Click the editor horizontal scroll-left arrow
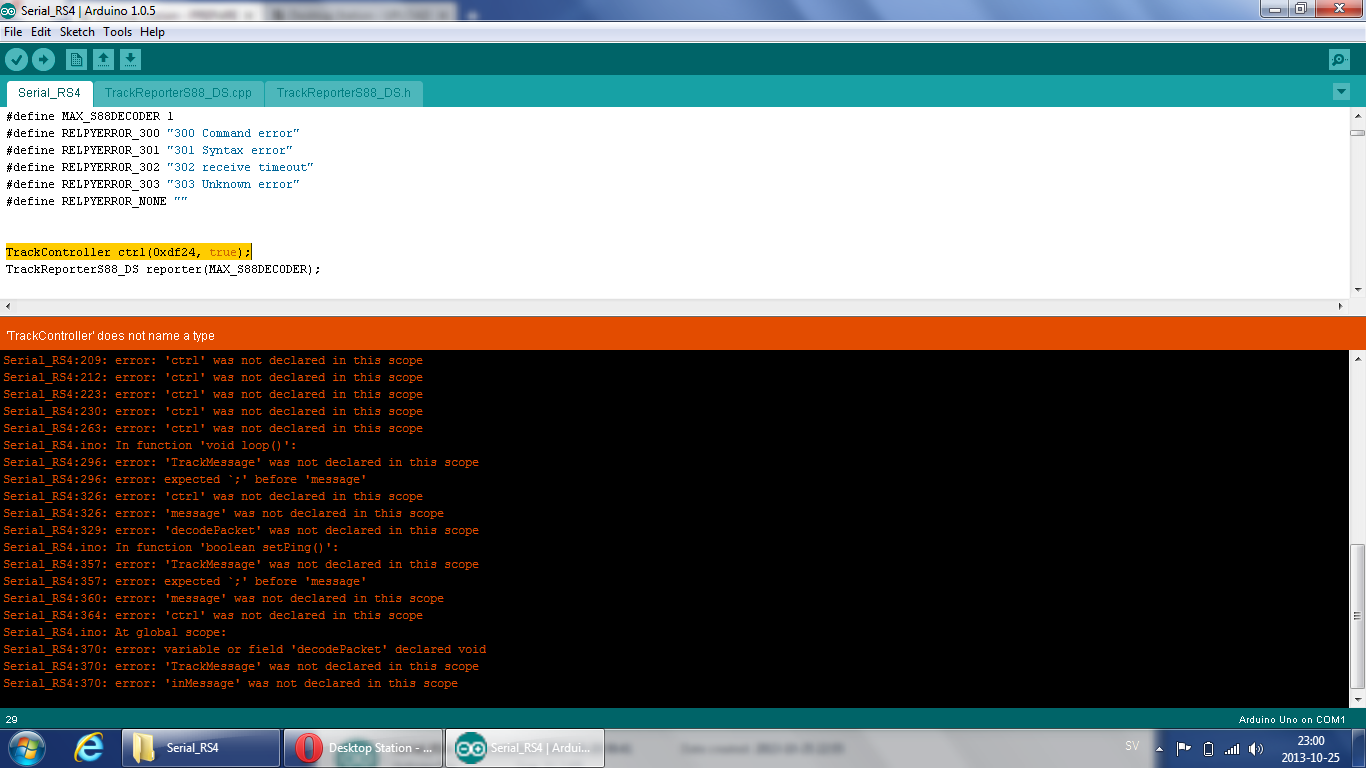The image size is (1366, 768). pos(8,305)
